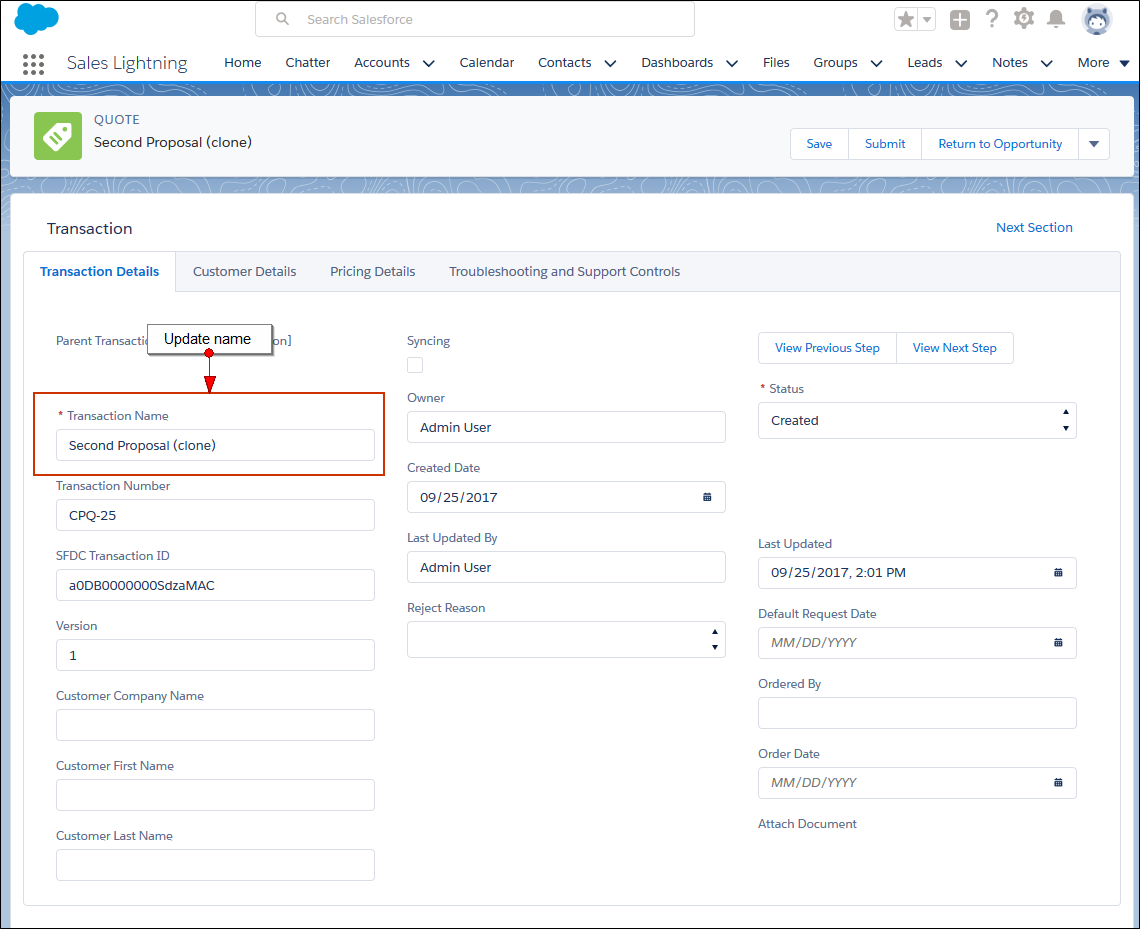Click the Transaction Name input field
Image resolution: width=1140 pixels, height=929 pixels.
pyautogui.click(x=215, y=446)
